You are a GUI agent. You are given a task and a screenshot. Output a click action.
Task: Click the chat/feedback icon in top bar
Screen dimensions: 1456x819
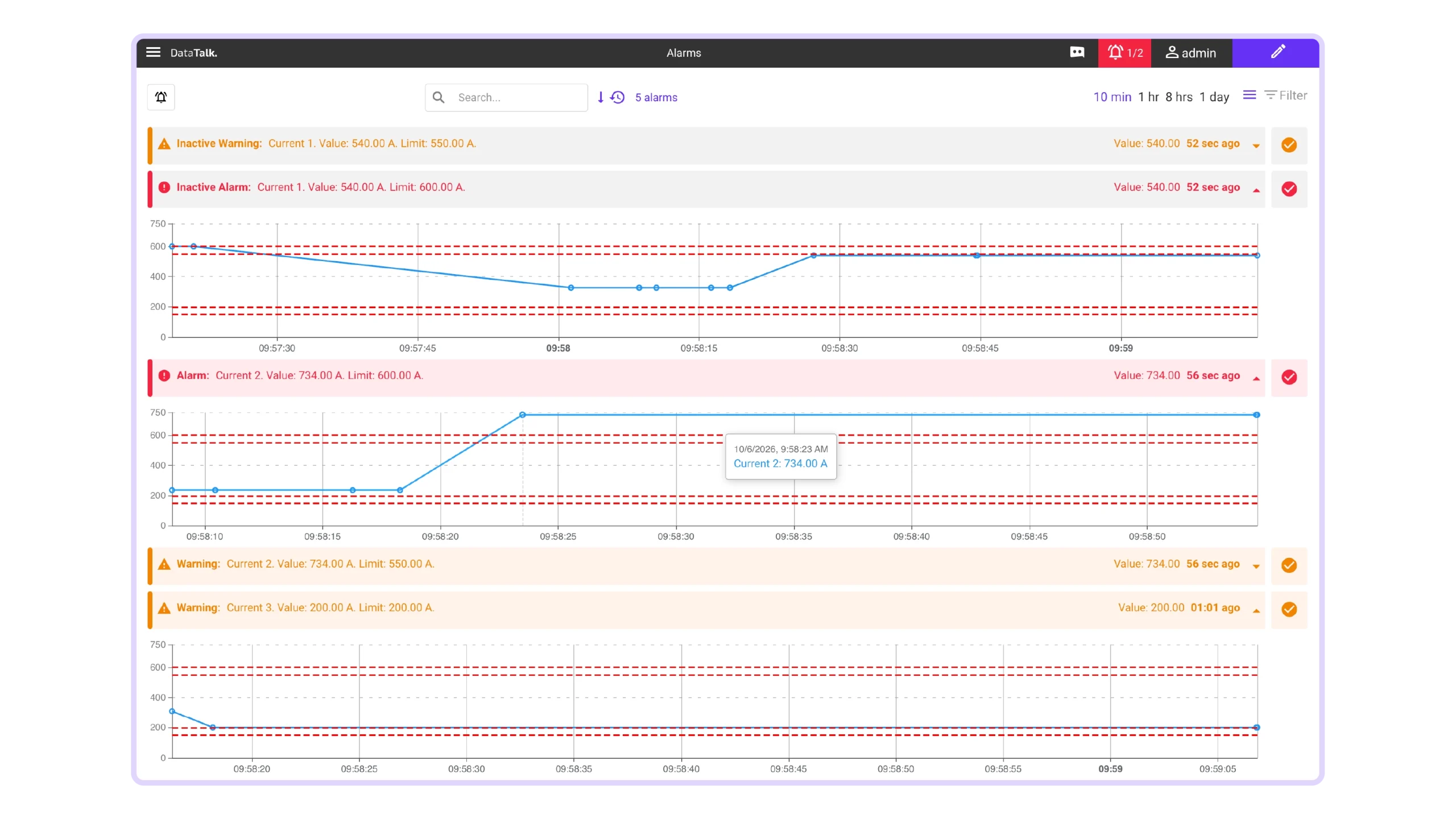1077,52
